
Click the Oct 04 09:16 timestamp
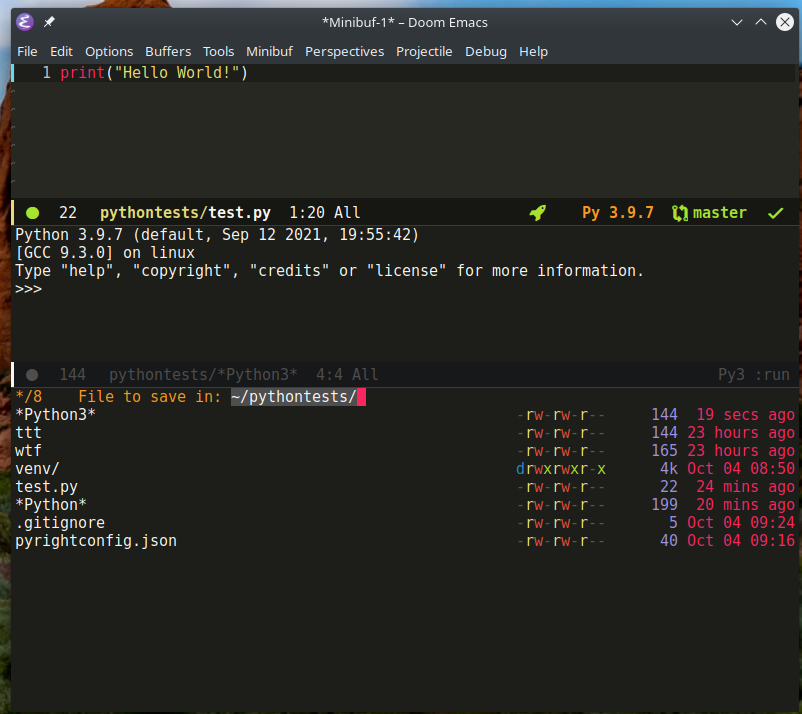(x=741, y=541)
